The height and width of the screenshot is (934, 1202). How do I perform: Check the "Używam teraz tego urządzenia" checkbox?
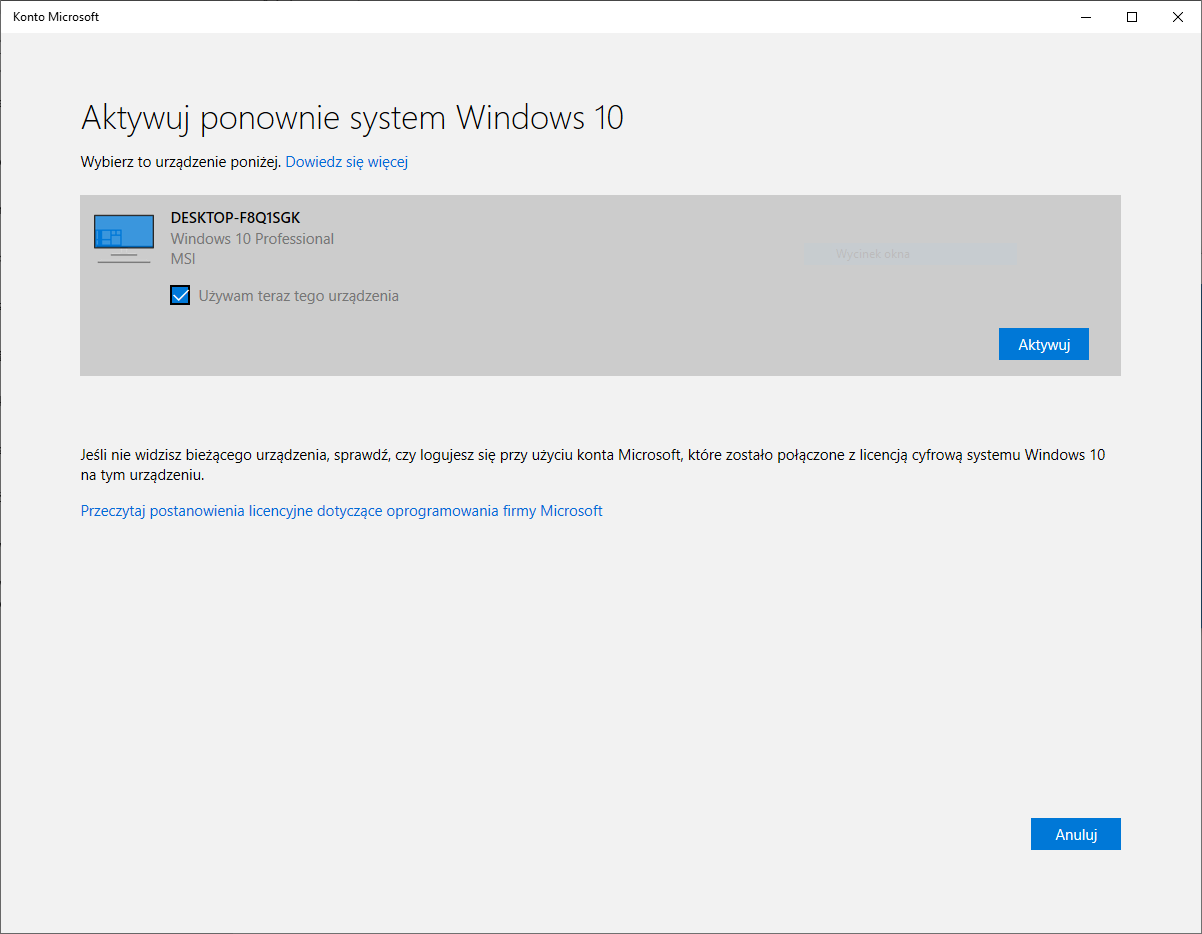[180, 295]
